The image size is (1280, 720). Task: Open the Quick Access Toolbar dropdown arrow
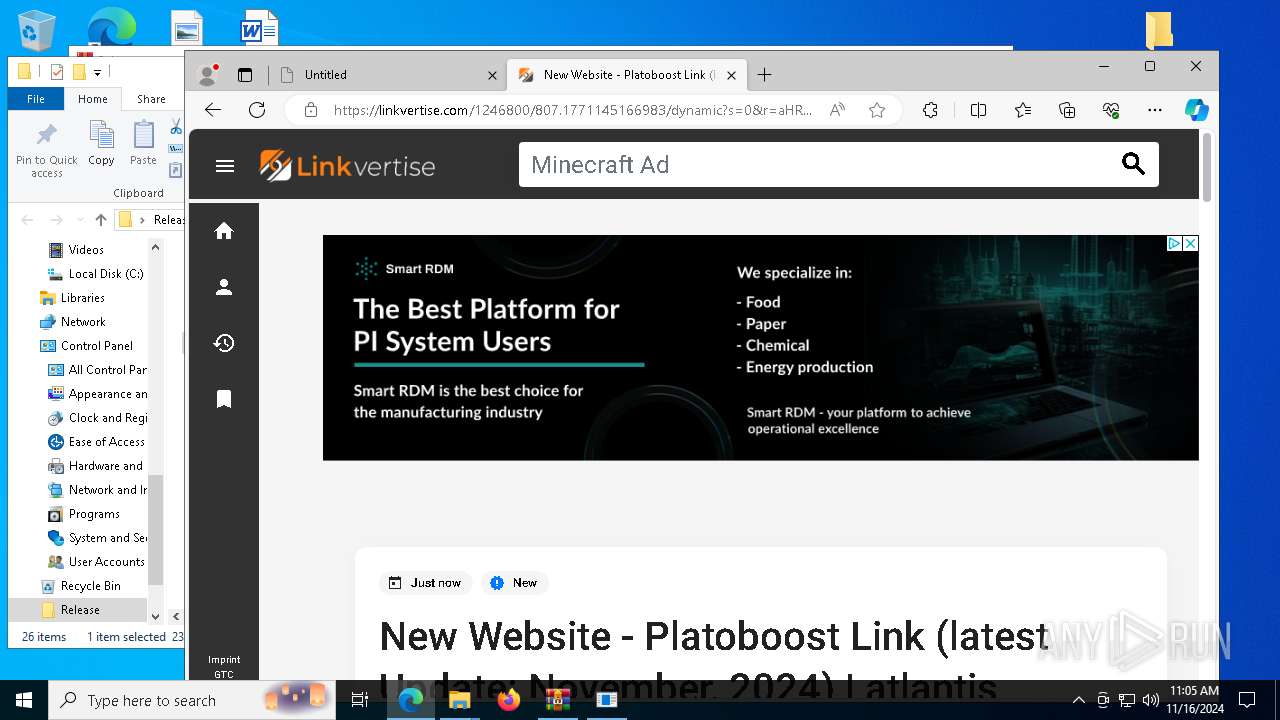click(97, 72)
